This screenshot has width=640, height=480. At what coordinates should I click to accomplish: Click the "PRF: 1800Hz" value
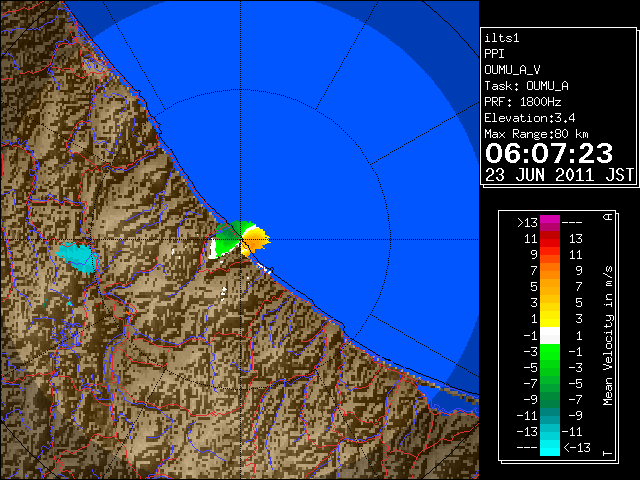click(x=523, y=102)
